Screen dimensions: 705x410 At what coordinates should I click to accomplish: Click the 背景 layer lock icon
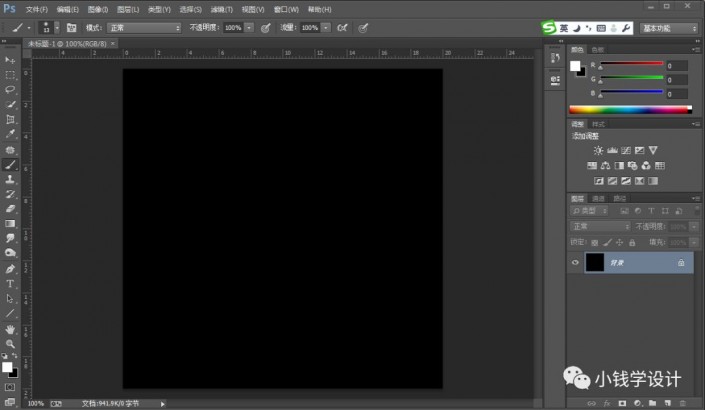click(681, 262)
